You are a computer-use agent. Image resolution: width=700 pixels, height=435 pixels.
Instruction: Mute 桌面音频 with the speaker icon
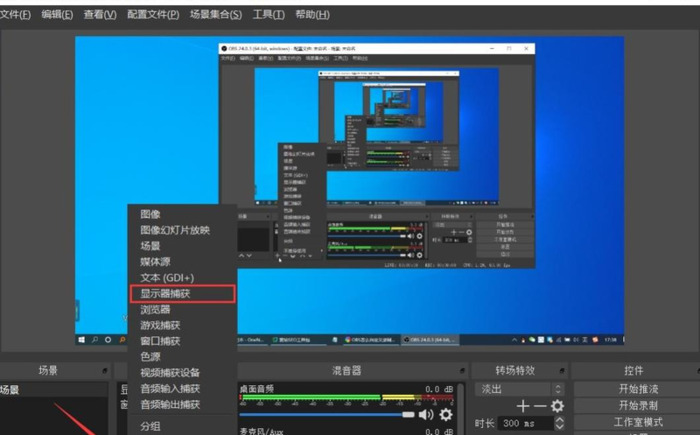point(426,415)
